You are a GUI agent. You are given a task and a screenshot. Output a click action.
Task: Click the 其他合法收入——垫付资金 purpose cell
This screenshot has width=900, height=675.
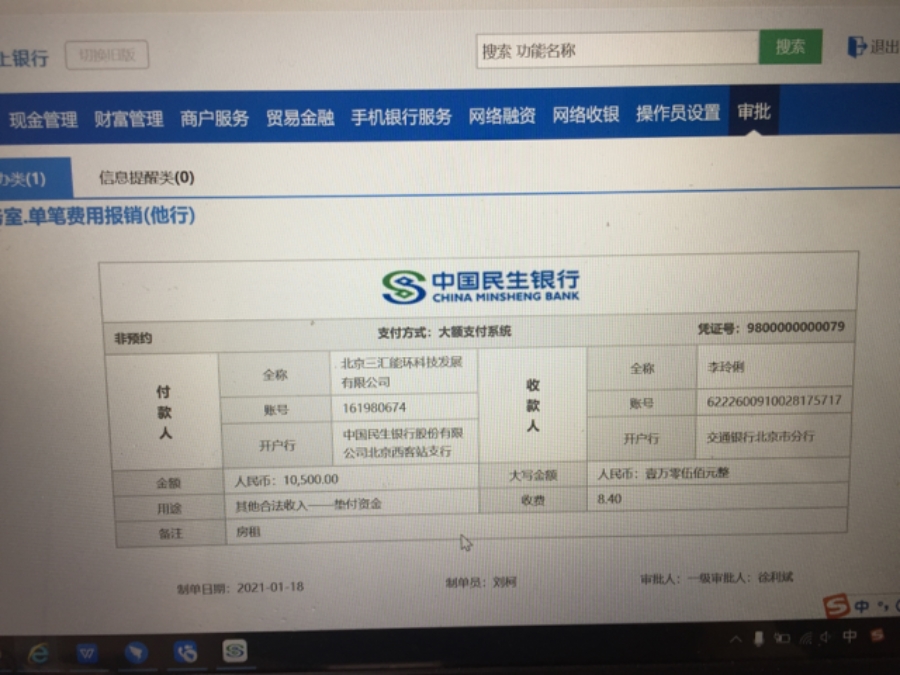(308, 505)
